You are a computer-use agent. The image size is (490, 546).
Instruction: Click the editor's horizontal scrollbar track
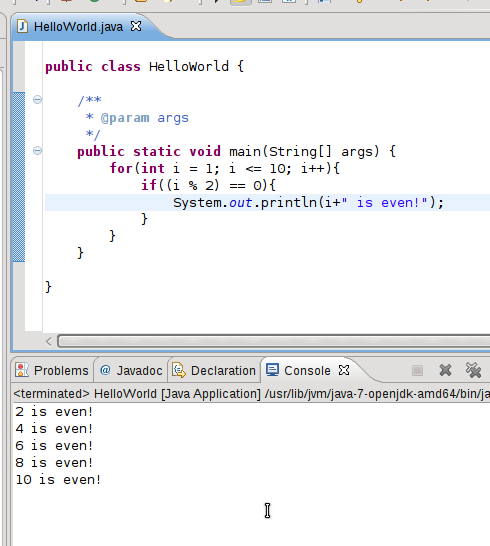273,341
